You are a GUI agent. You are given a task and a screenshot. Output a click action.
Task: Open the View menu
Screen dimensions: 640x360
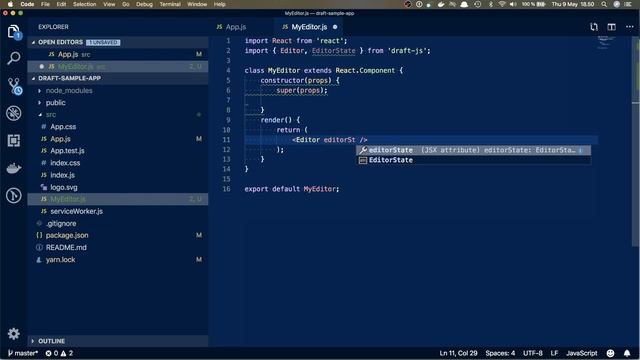[109, 4]
